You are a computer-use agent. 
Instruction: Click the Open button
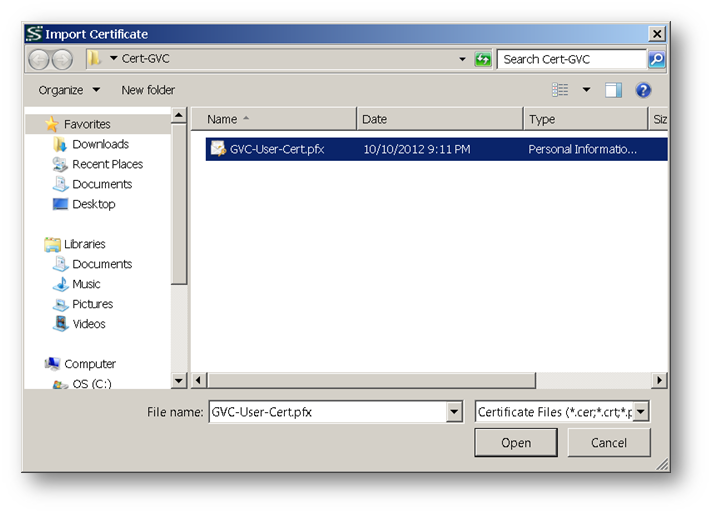coord(516,443)
